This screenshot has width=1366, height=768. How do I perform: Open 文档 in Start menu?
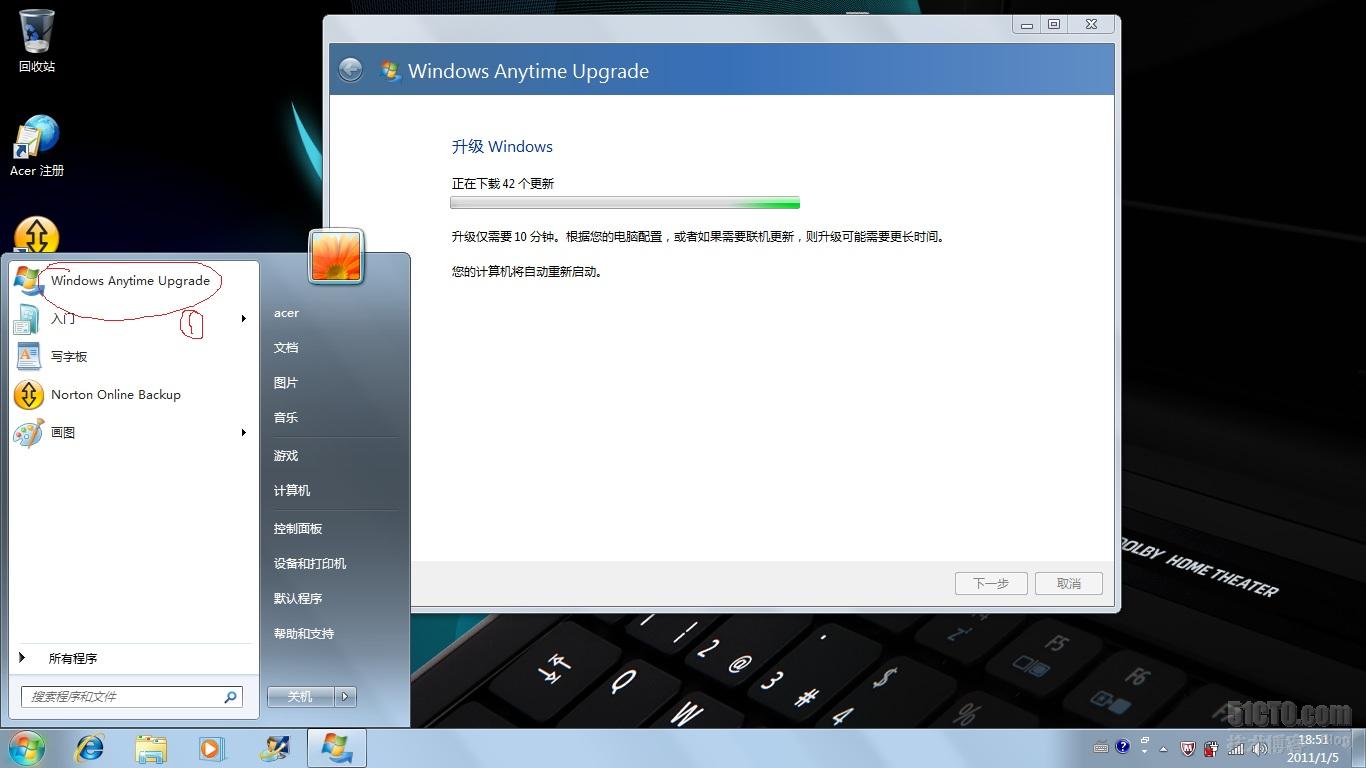click(286, 348)
